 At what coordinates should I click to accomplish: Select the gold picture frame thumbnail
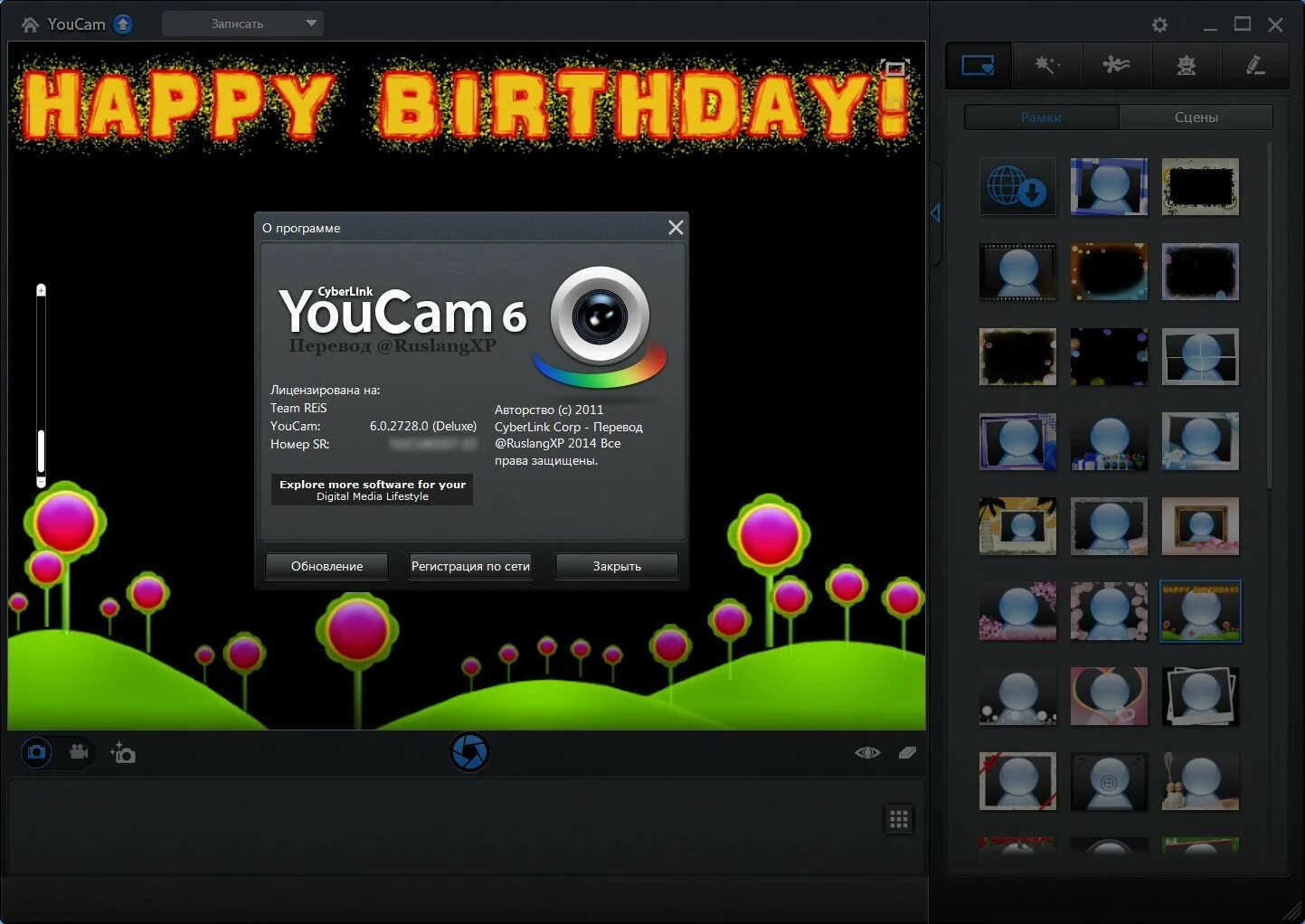click(1200, 526)
